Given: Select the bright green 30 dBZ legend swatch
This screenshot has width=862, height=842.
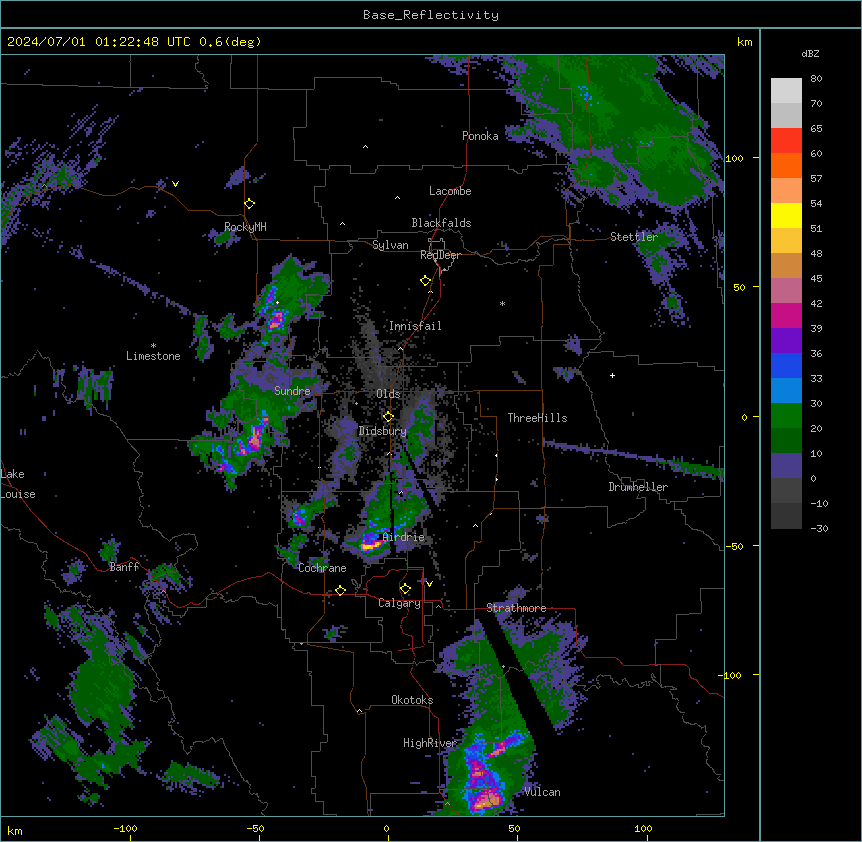Looking at the screenshot, I should 786,416.
